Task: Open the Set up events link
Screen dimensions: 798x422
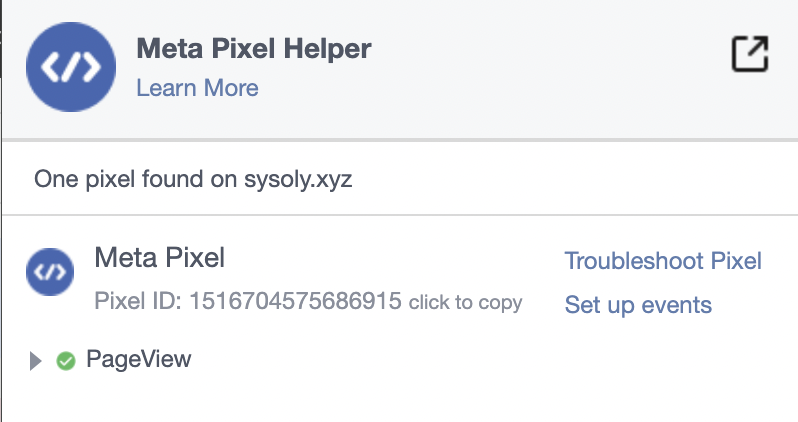Action: coord(638,304)
